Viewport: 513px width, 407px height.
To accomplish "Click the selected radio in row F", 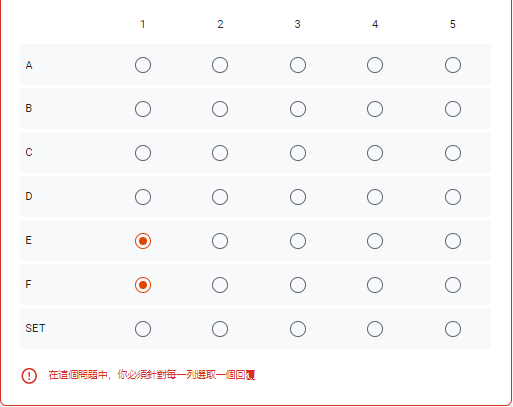I will point(143,285).
